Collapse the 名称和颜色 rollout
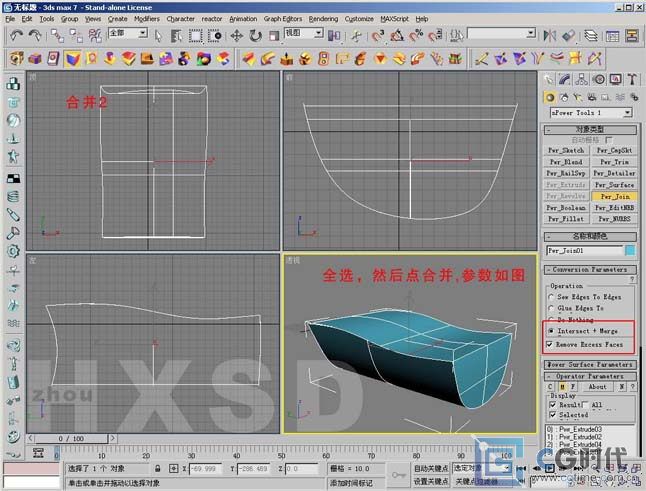 click(590, 236)
